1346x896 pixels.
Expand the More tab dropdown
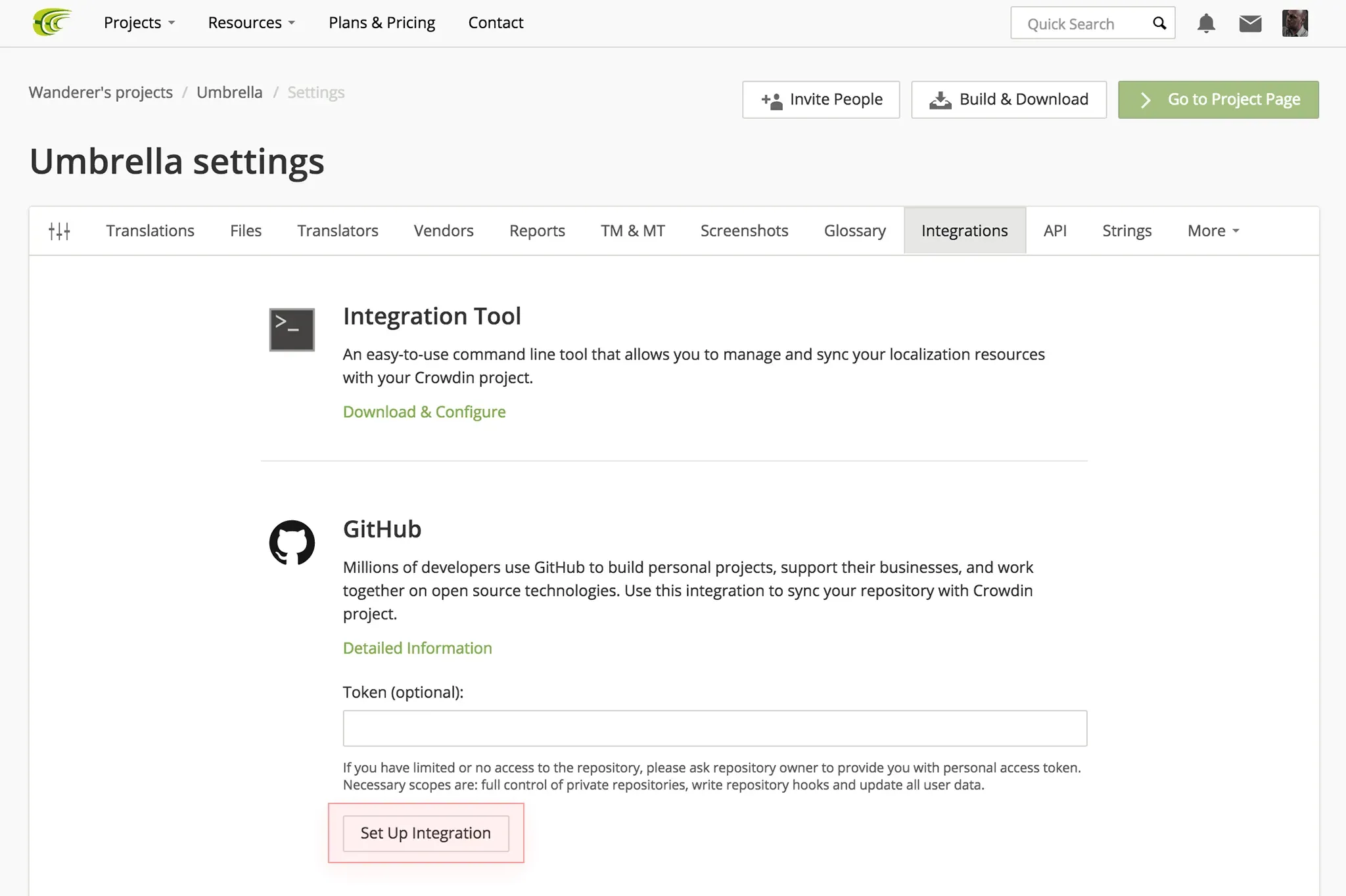[1213, 231]
